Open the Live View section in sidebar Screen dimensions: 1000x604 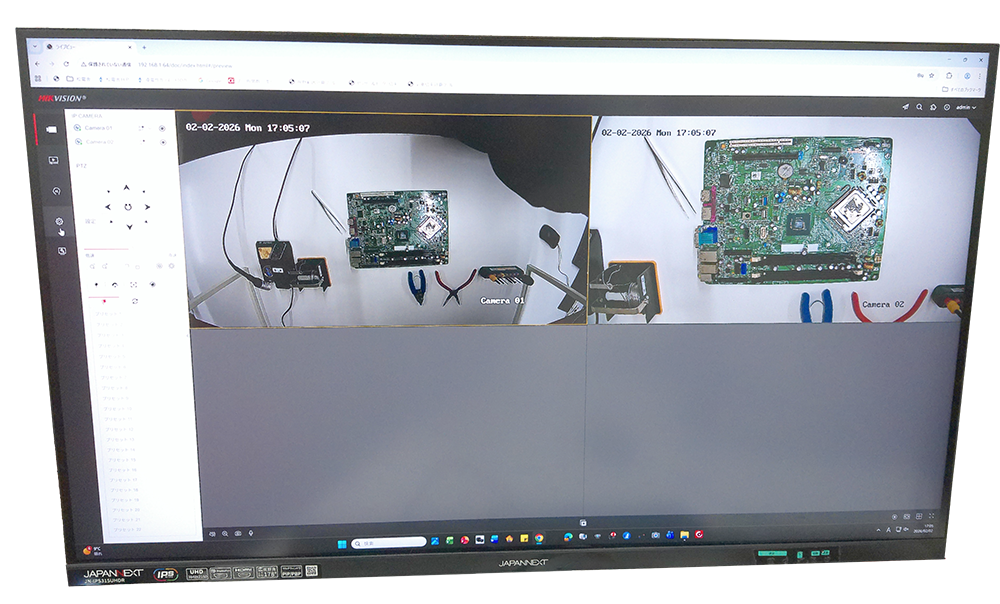pos(51,128)
